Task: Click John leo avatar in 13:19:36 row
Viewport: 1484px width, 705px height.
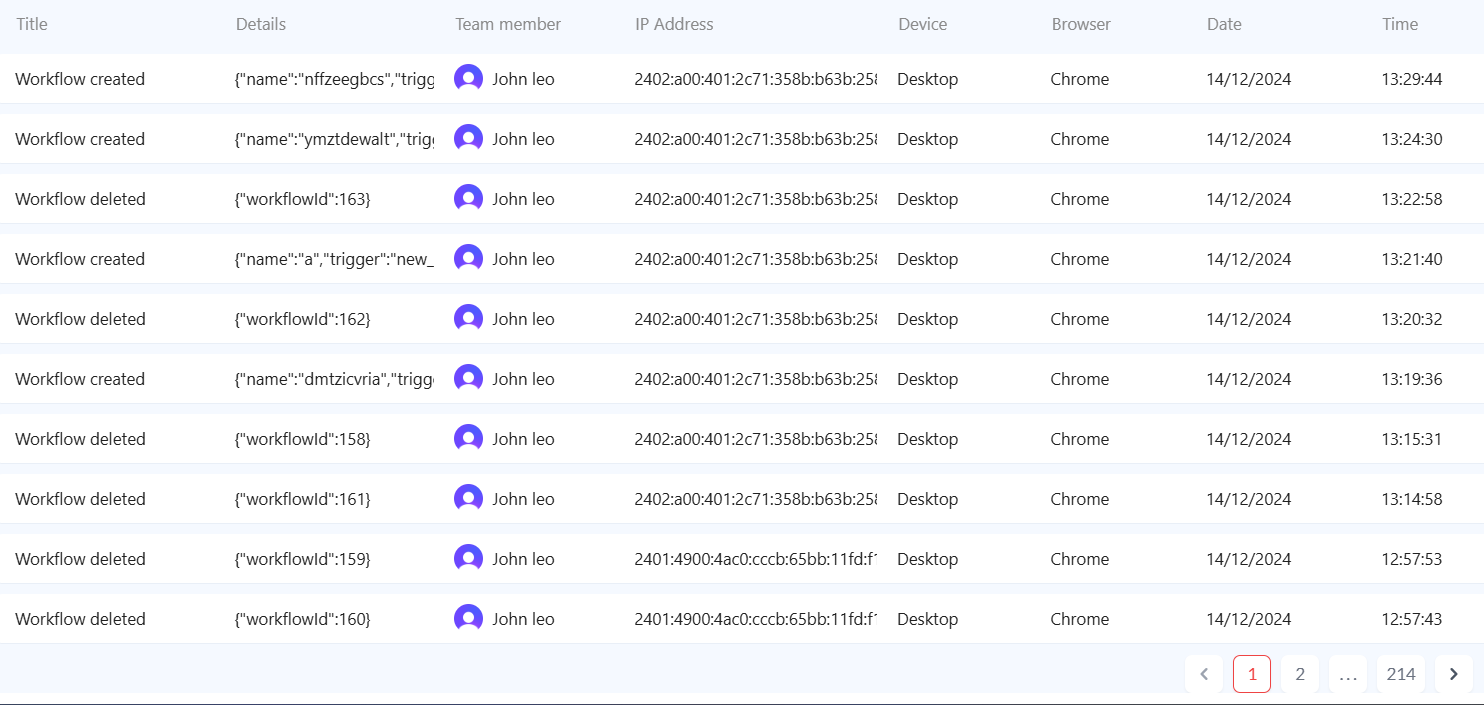Action: 468,379
